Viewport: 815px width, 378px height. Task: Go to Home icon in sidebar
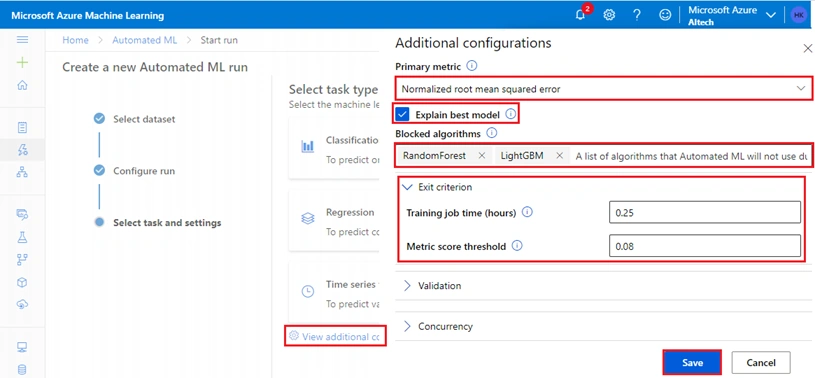(22, 86)
